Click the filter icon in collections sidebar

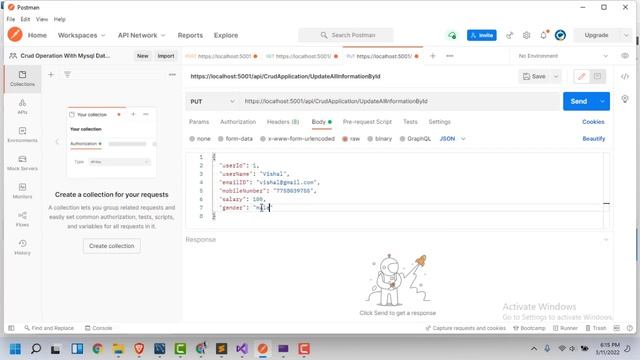[67, 75]
